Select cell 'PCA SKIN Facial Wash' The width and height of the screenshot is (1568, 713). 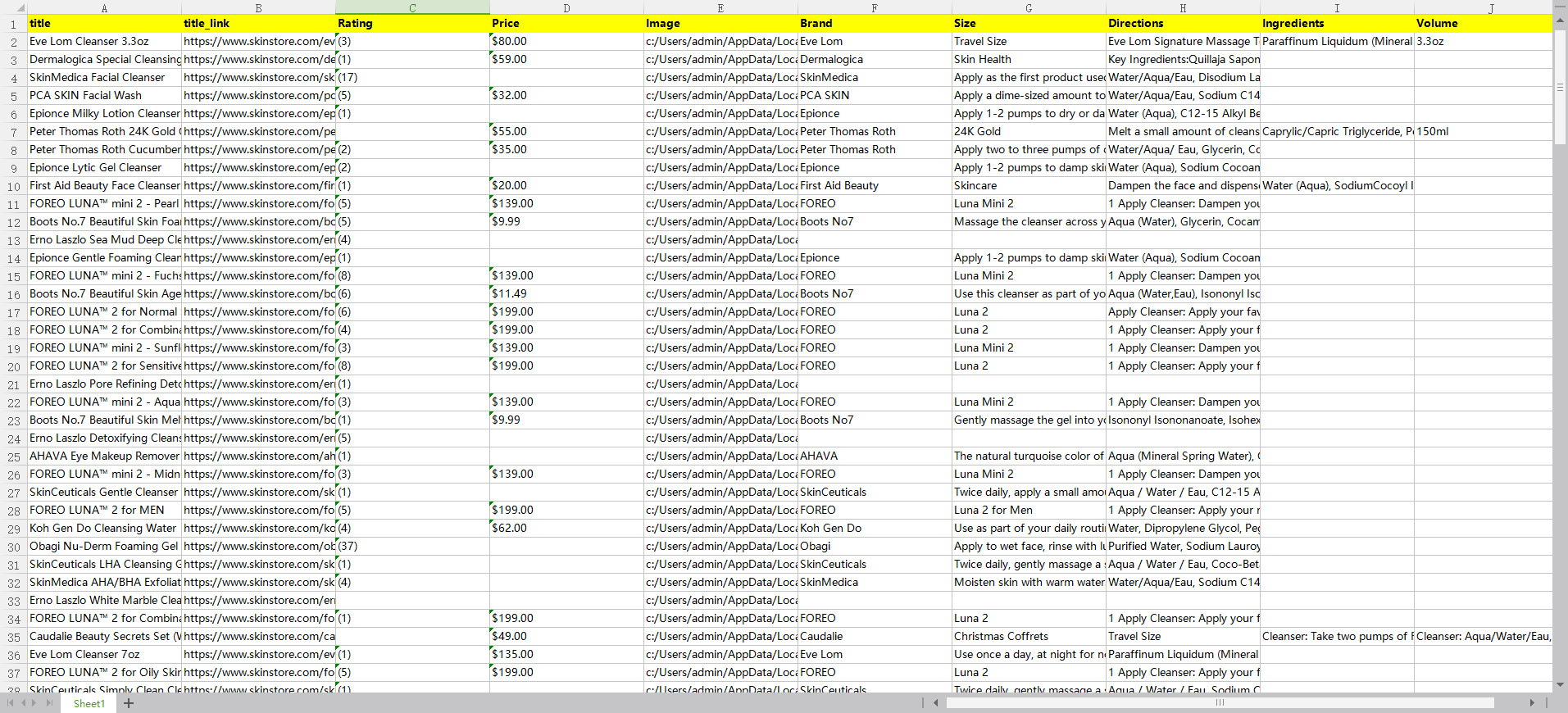click(104, 95)
